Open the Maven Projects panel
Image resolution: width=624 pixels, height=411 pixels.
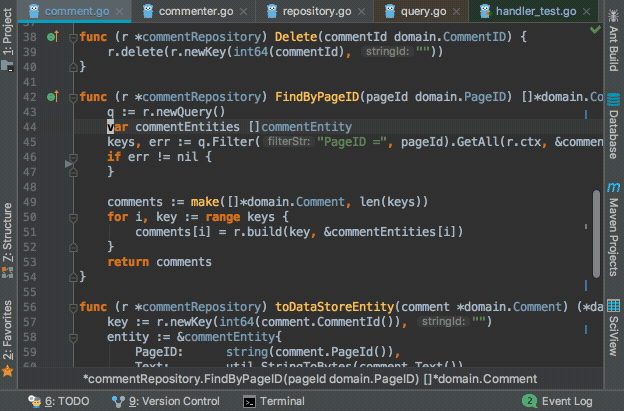coord(612,233)
